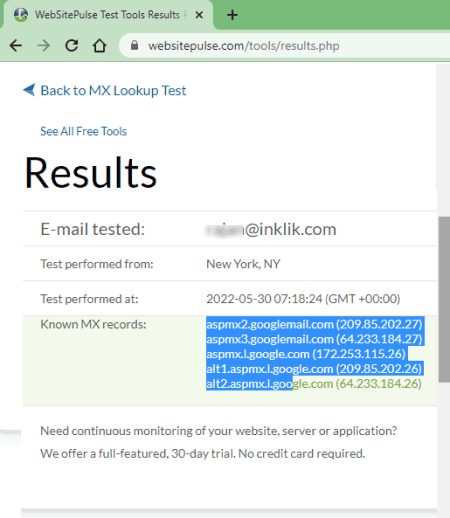This screenshot has width=450, height=518.
Task: Close the WebSitePulse Test Tools Results tab
Action: pyautogui.click(x=199, y=15)
